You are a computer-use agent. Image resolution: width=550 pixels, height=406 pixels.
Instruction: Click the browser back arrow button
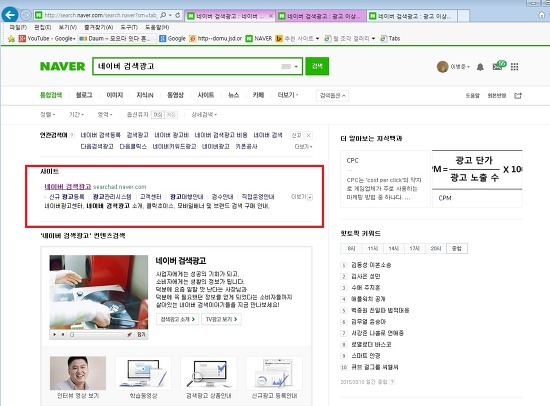(10, 15)
